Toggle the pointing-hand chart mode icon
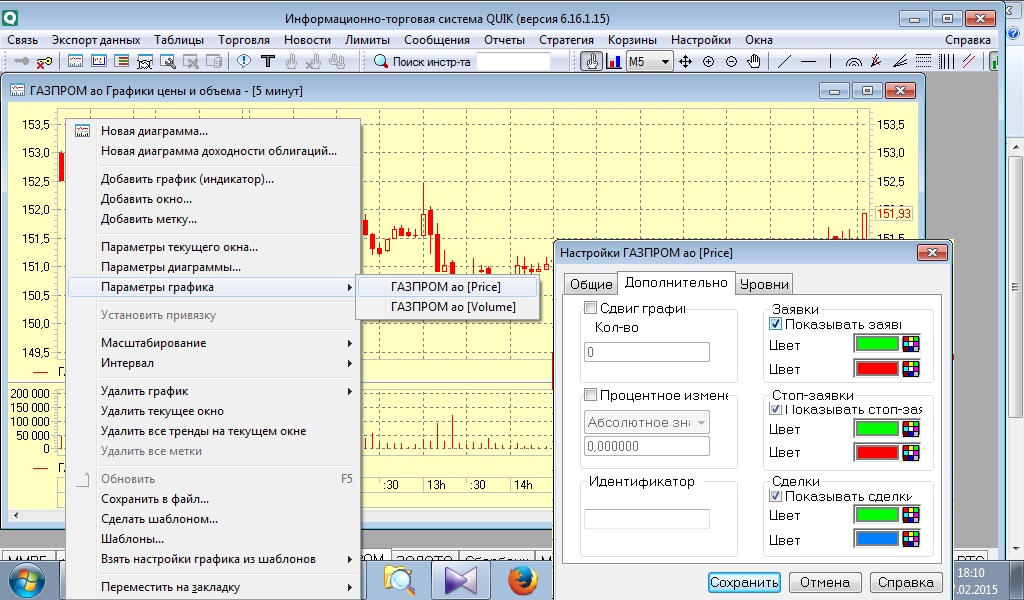 tap(592, 61)
